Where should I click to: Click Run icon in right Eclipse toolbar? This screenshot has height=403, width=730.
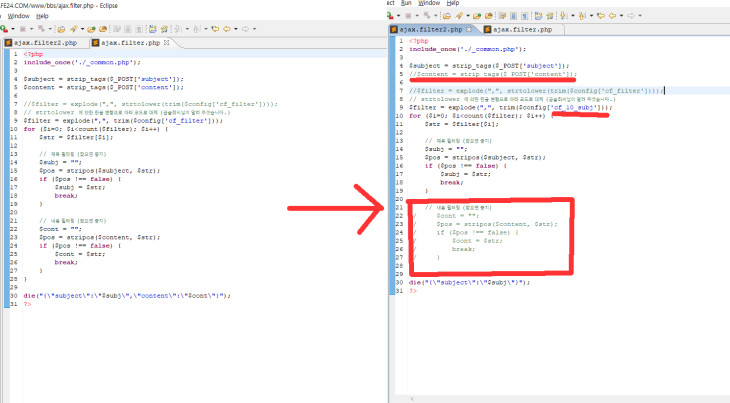[x=392, y=16]
